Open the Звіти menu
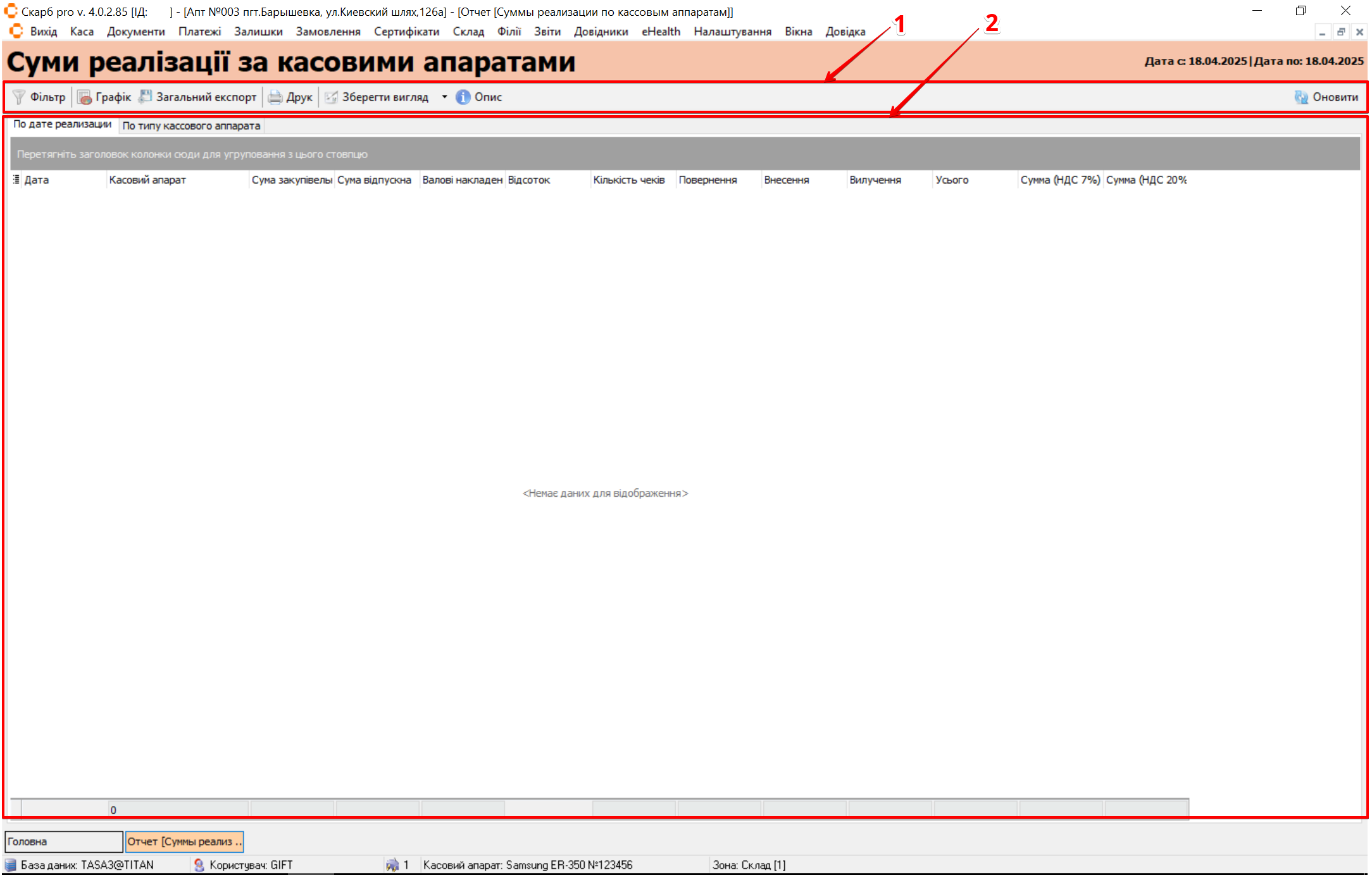Screen dimensions: 1372x875 pos(547,32)
